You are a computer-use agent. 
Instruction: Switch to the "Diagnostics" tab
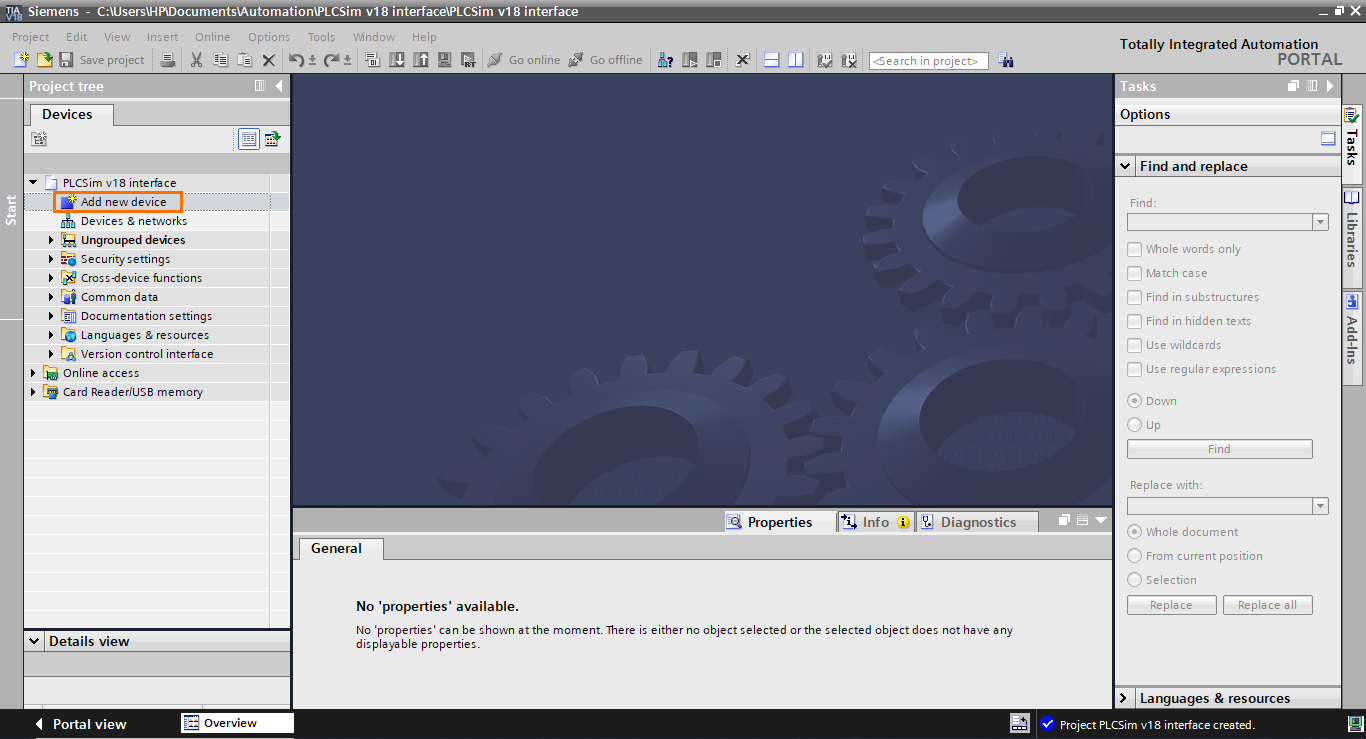coord(976,521)
